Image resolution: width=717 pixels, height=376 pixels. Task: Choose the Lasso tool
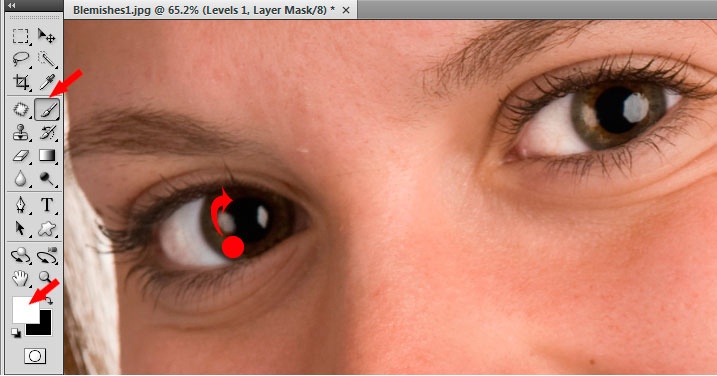pyautogui.click(x=21, y=59)
